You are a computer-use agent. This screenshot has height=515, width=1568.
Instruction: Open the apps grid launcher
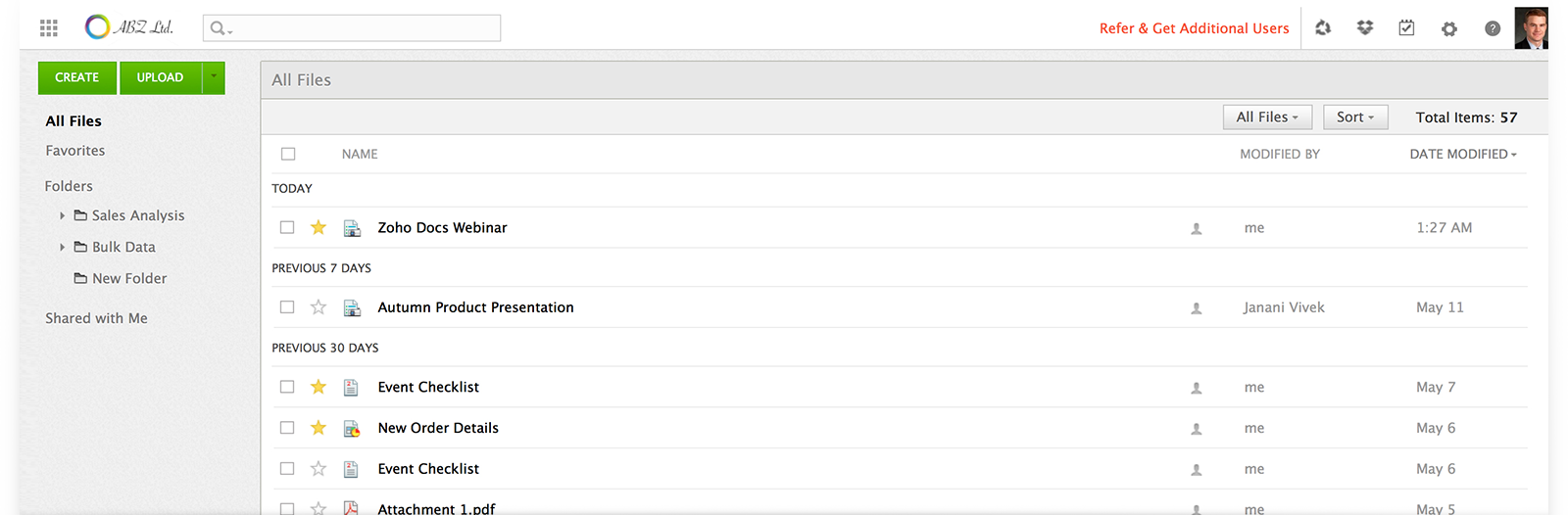pyautogui.click(x=49, y=28)
